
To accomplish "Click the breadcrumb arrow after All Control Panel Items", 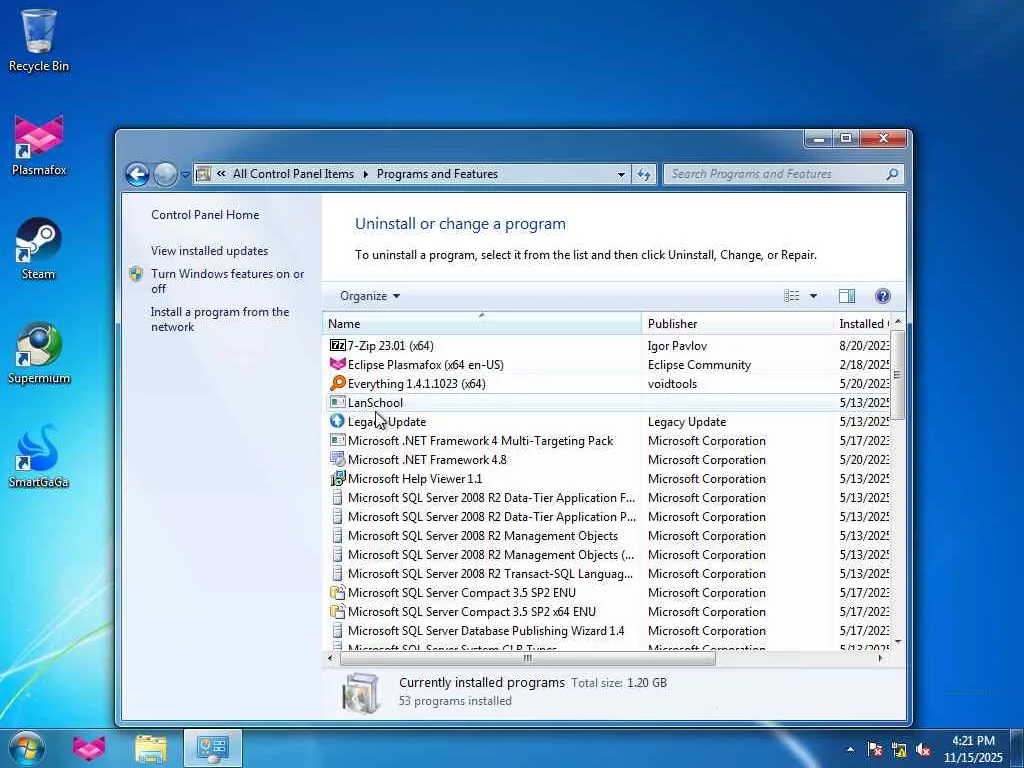I will [365, 174].
